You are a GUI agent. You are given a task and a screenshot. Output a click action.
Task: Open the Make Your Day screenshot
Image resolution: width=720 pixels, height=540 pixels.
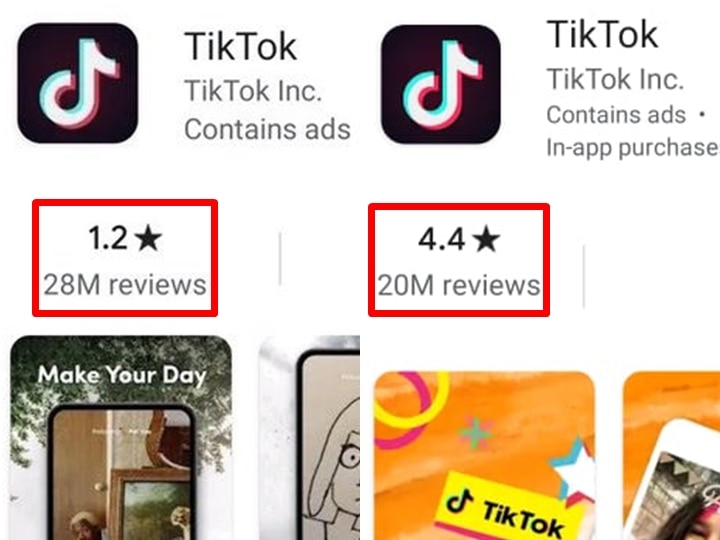pos(121,438)
